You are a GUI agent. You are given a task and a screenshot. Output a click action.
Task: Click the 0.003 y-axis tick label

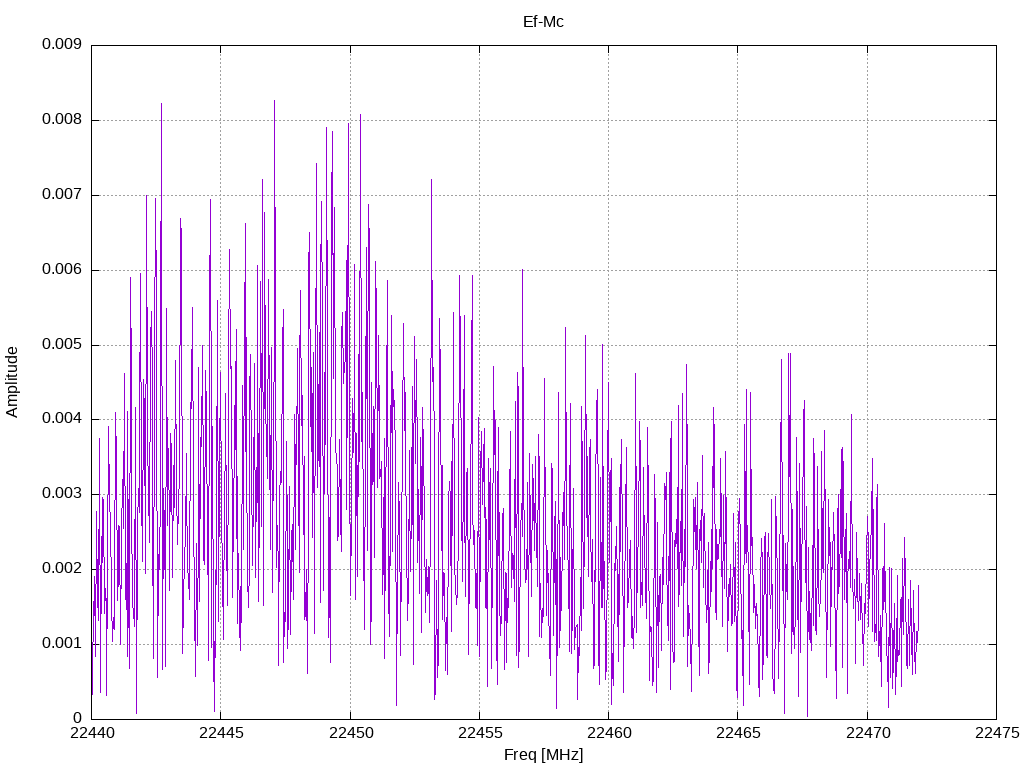coord(61,494)
